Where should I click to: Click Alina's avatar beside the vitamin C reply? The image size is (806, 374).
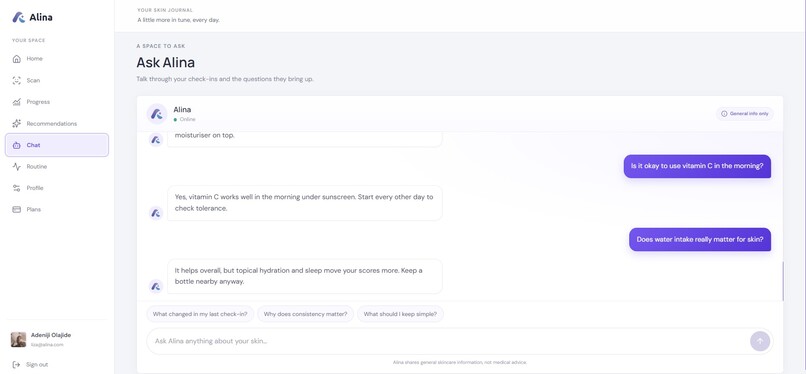coord(156,213)
